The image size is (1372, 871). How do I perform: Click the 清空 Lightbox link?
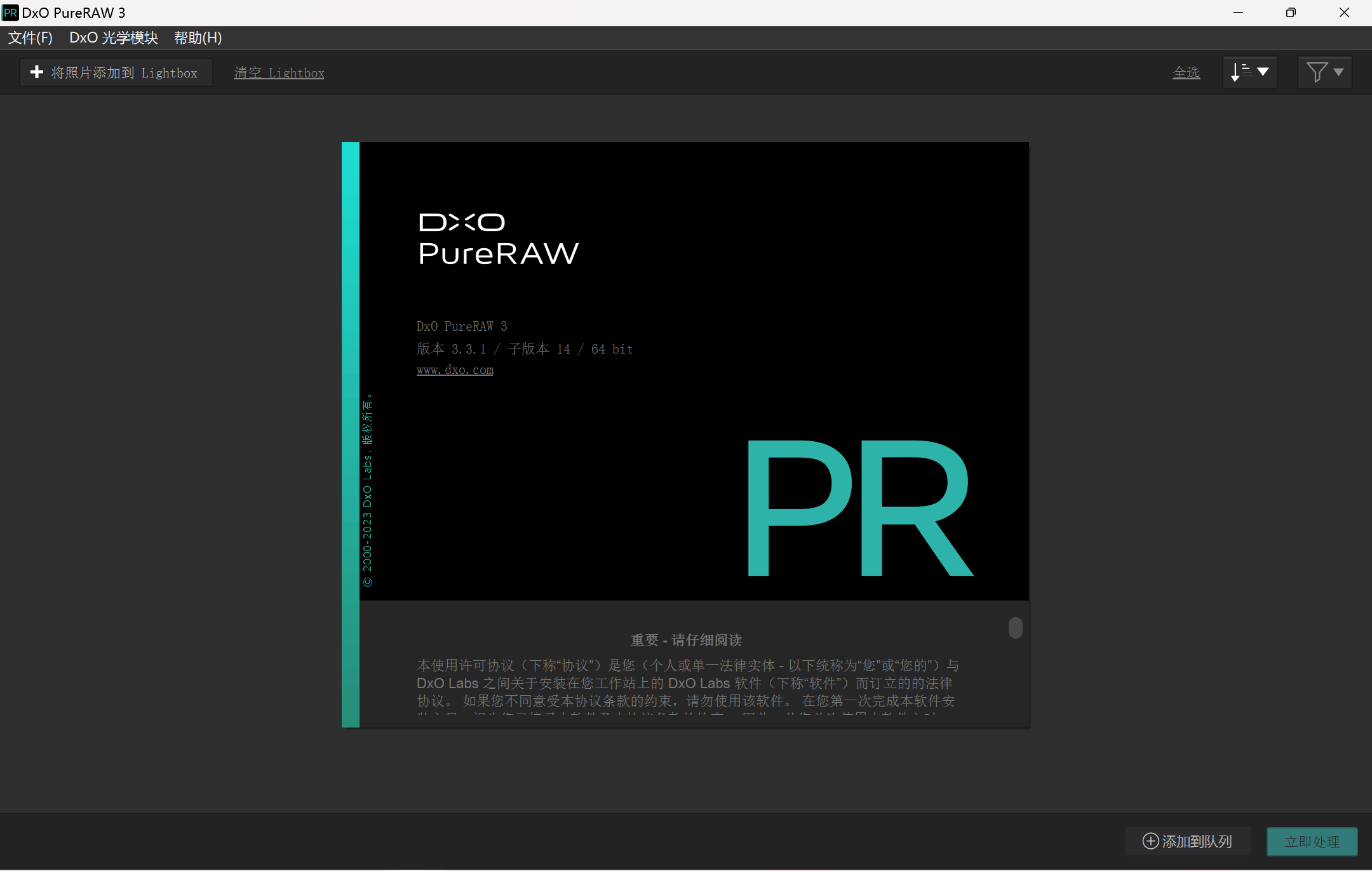click(279, 73)
